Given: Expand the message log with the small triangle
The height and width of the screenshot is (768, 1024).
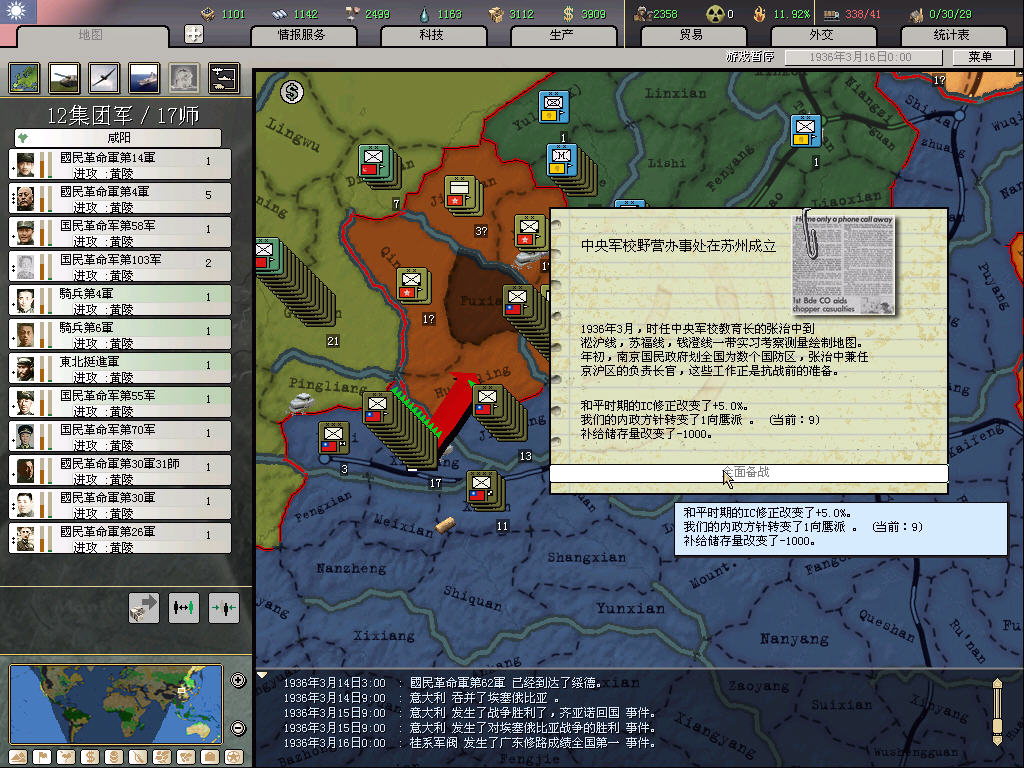Looking at the screenshot, I should click(x=262, y=675).
